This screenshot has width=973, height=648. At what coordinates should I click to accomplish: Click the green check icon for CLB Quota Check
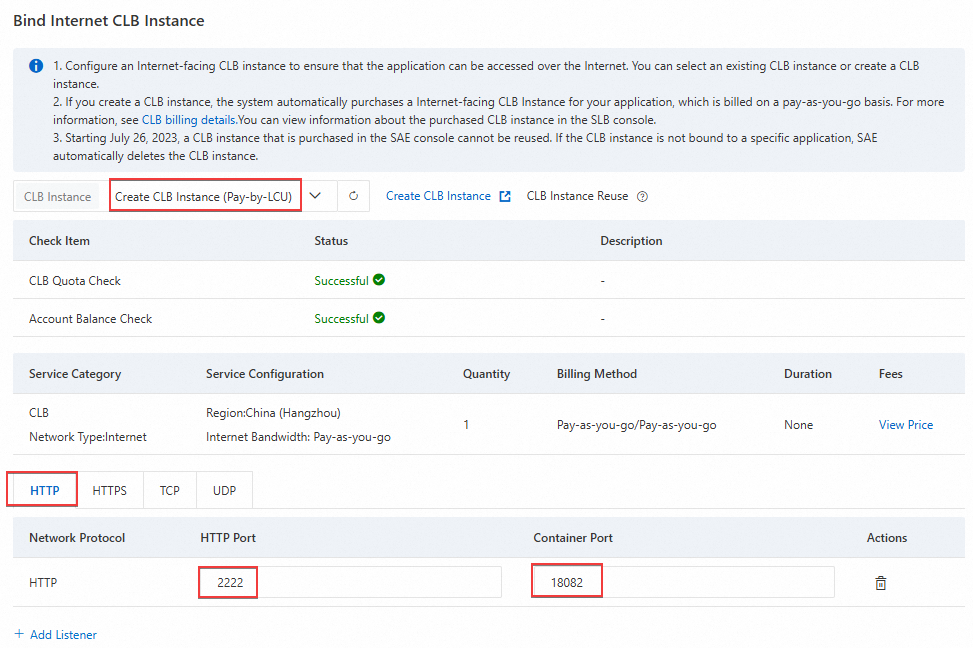379,280
